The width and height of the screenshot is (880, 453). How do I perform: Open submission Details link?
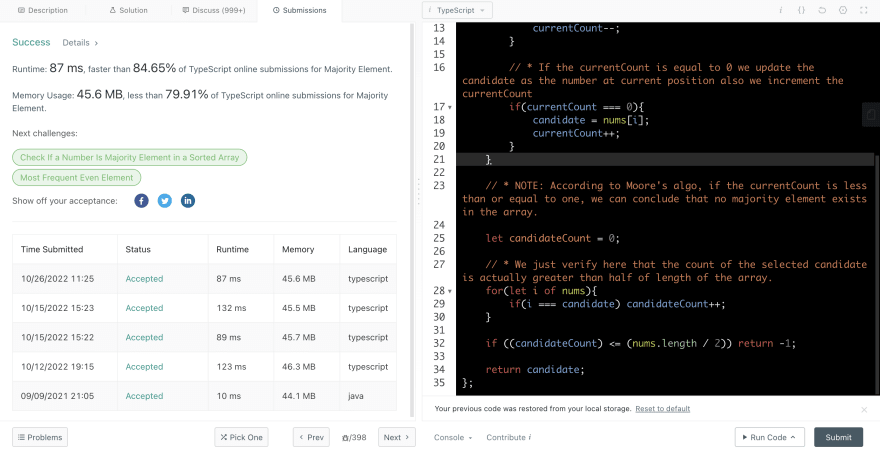[80, 43]
